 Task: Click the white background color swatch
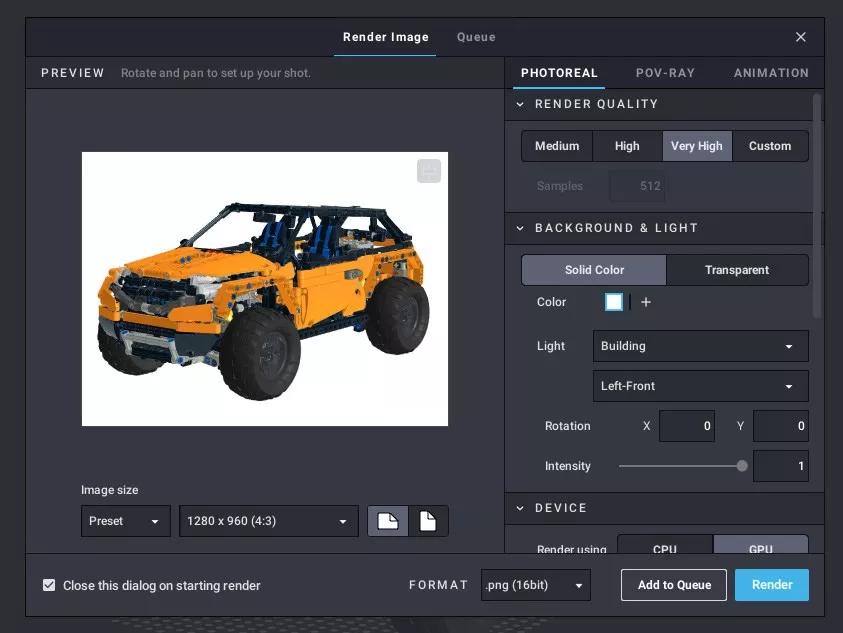(614, 302)
